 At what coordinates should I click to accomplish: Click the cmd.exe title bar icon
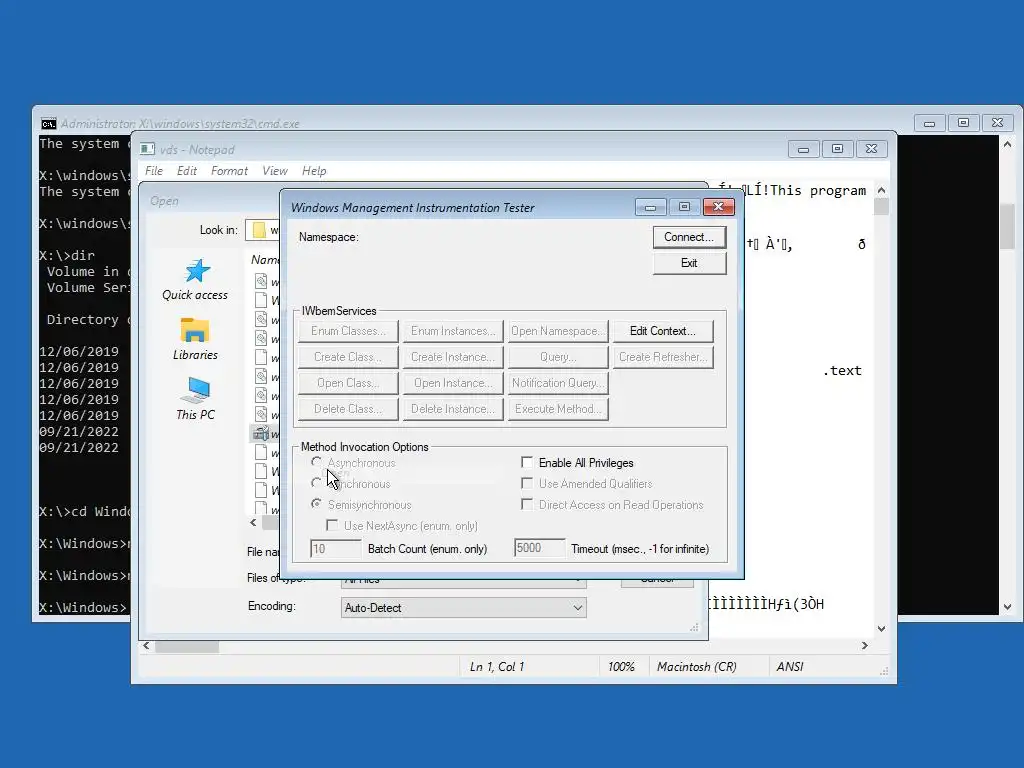48,123
